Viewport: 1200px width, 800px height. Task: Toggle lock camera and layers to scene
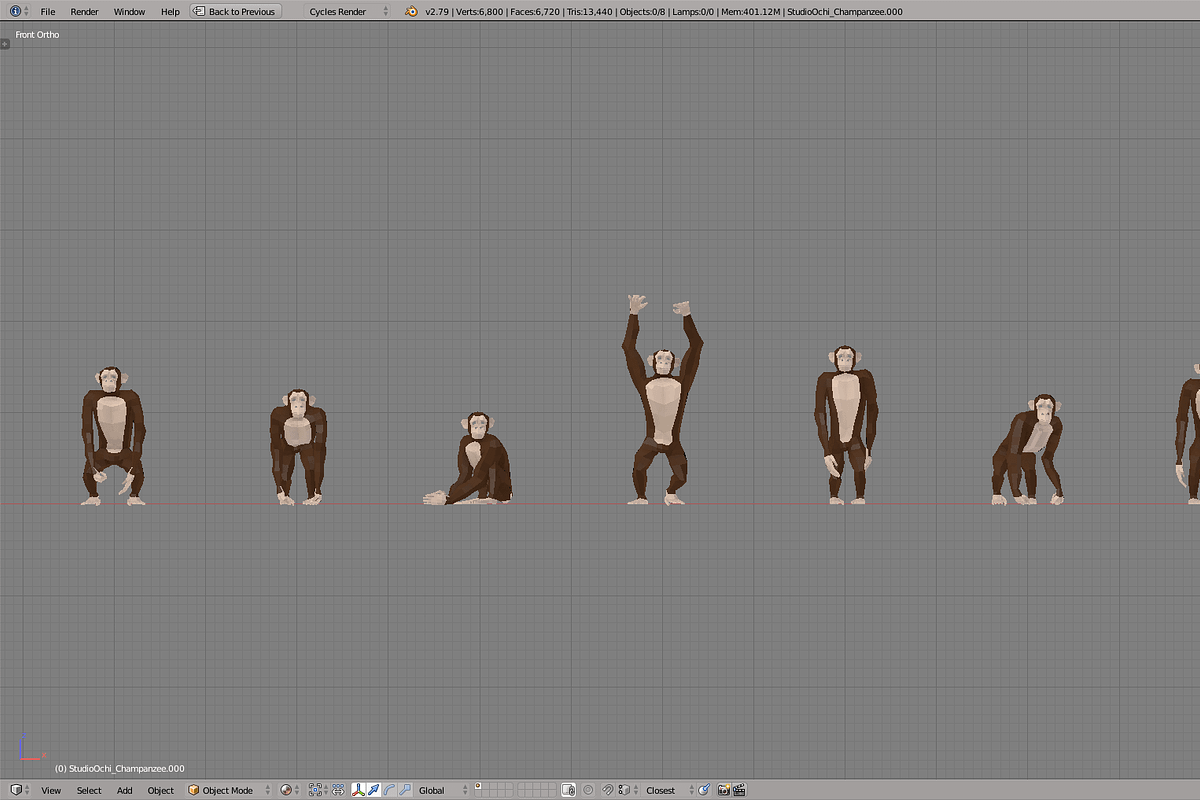pyautogui.click(x=568, y=790)
